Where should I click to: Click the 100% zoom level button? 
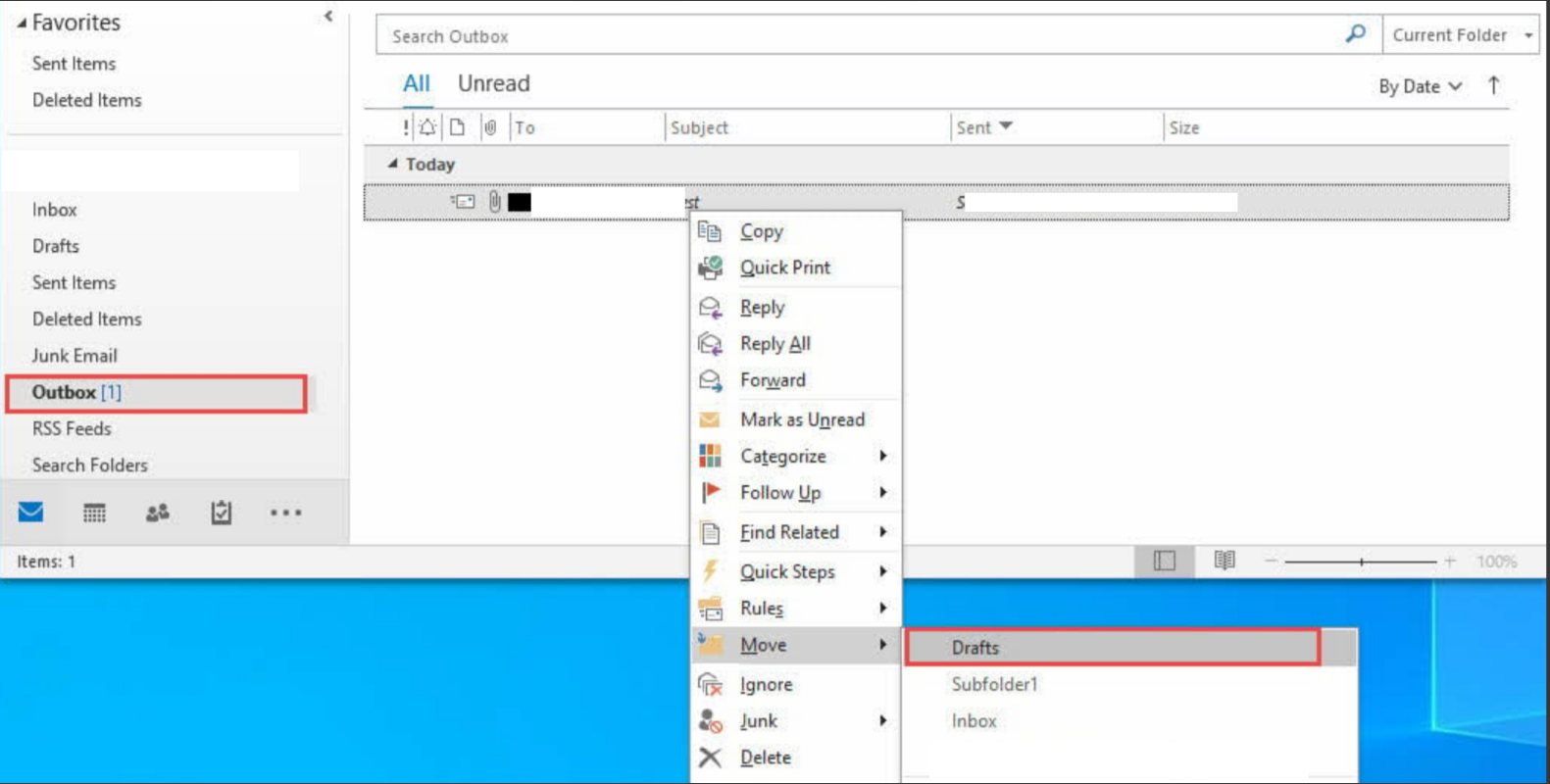pyautogui.click(x=1497, y=562)
